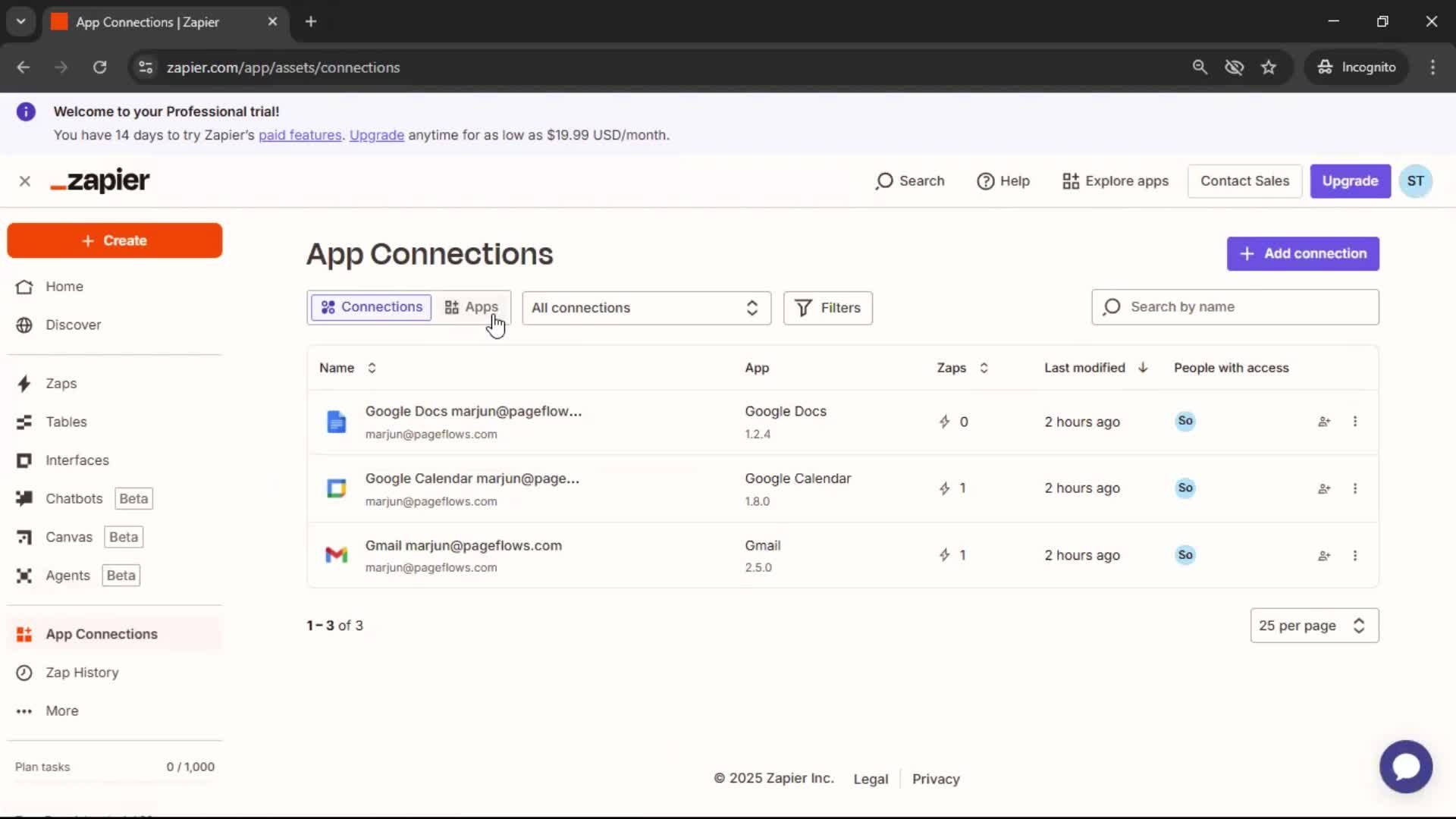Viewport: 1456px width, 819px height.
Task: Reload the page in browser
Action: 99,67
